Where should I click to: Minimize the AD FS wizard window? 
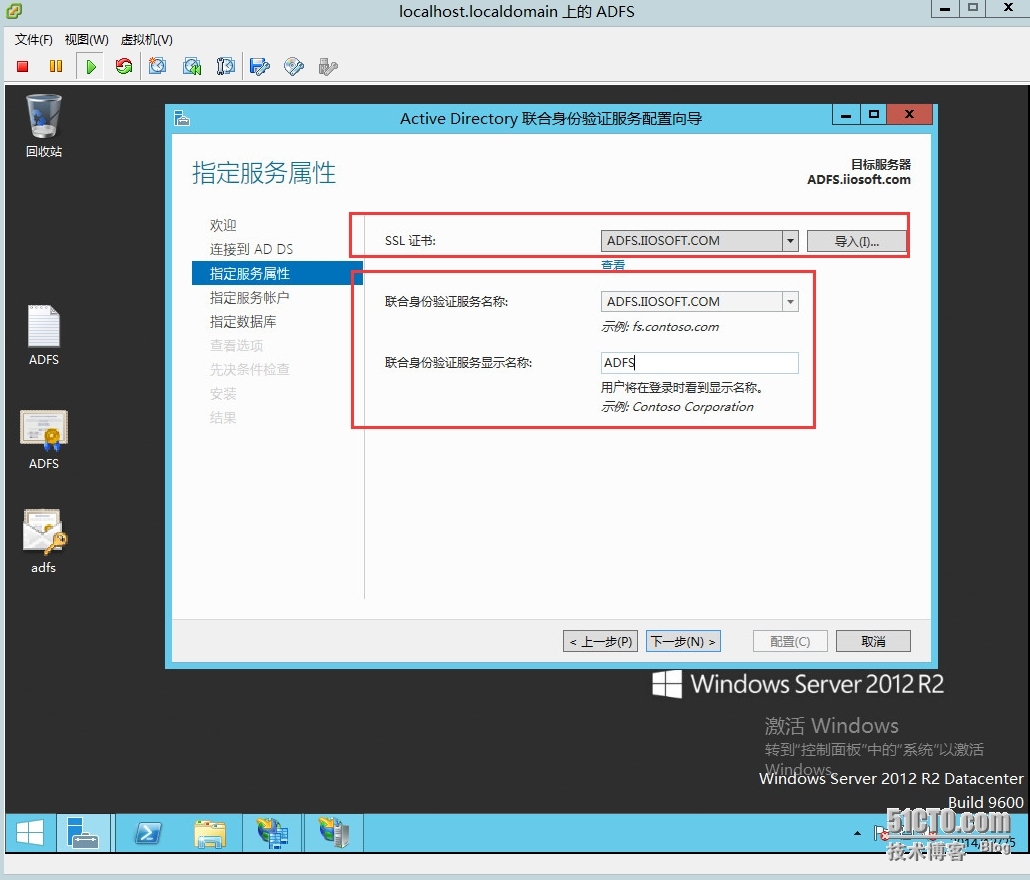click(x=846, y=115)
